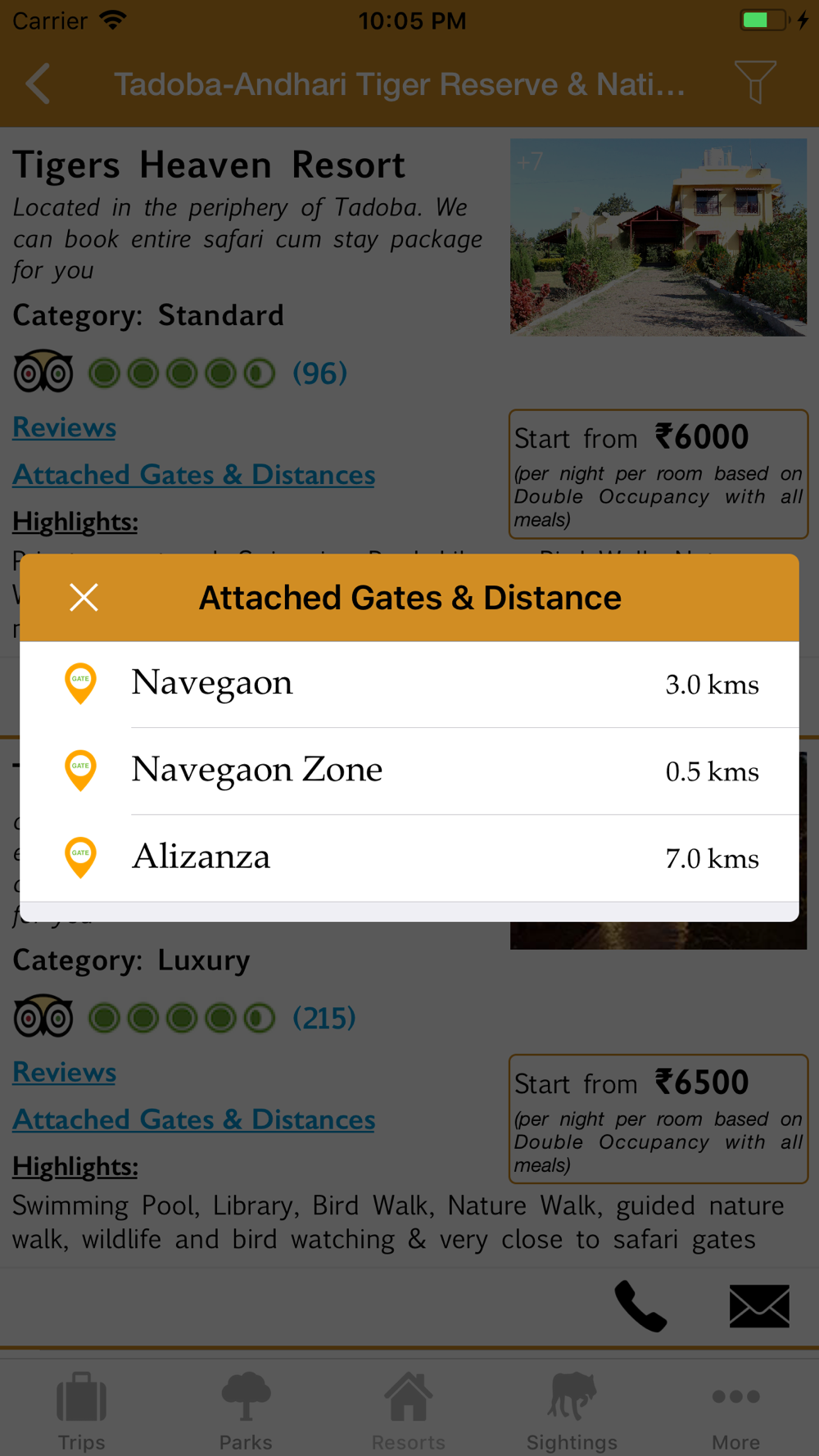Tap TripAdvisor owl icon for Tigers Heaven
The width and height of the screenshot is (819, 1456).
pos(43,373)
